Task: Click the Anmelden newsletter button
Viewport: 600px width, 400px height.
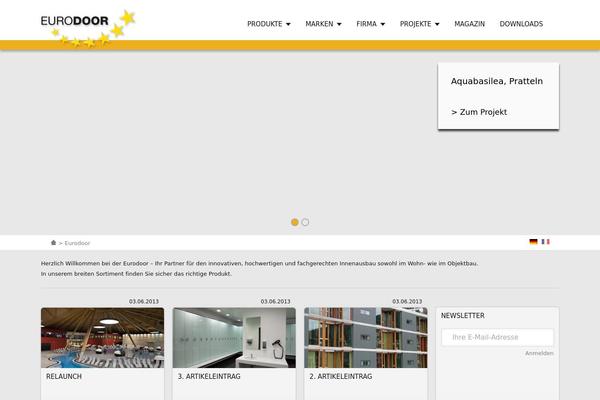Action: pyautogui.click(x=539, y=353)
